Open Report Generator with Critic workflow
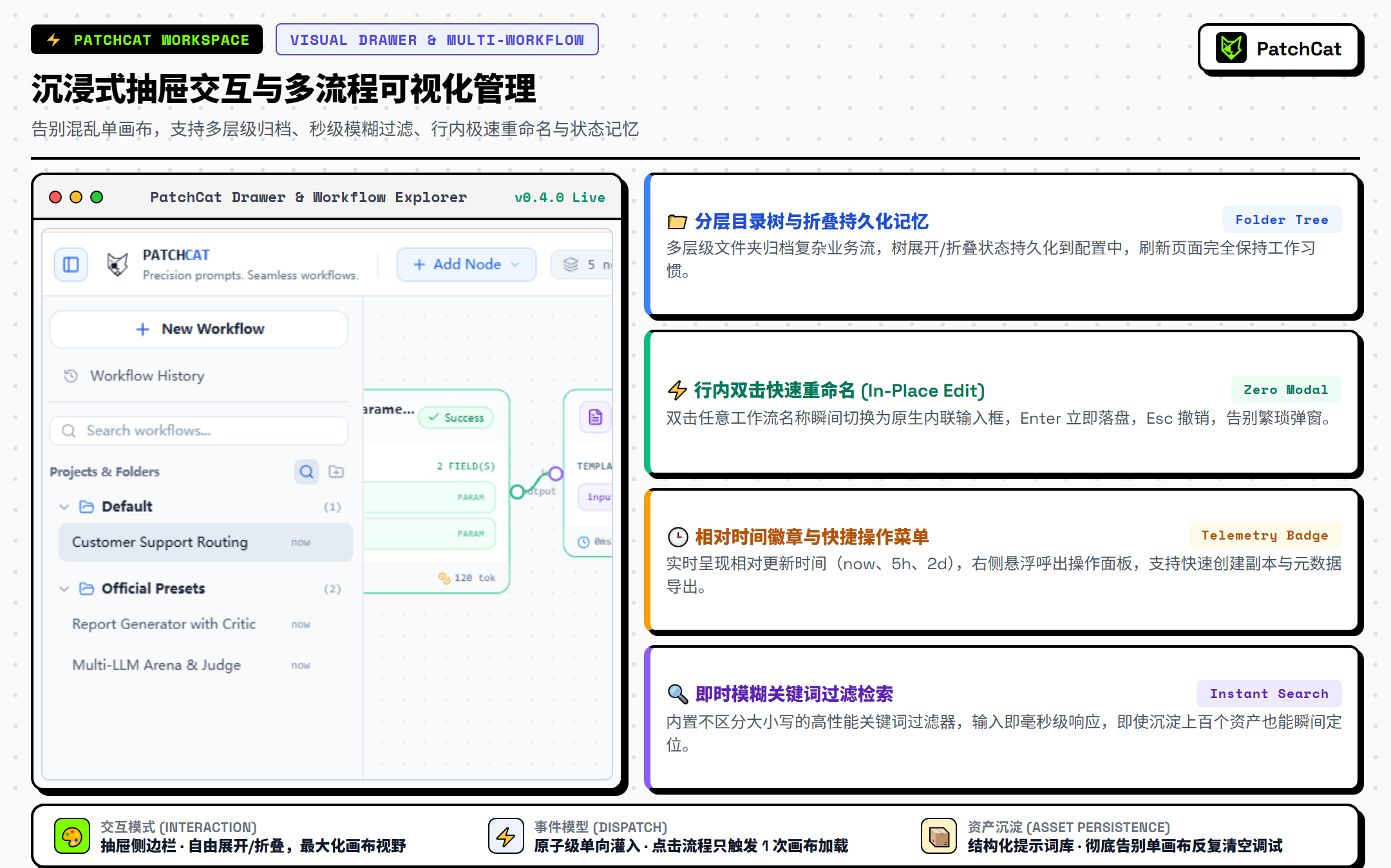Viewport: 1391px width, 868px height. click(205, 624)
